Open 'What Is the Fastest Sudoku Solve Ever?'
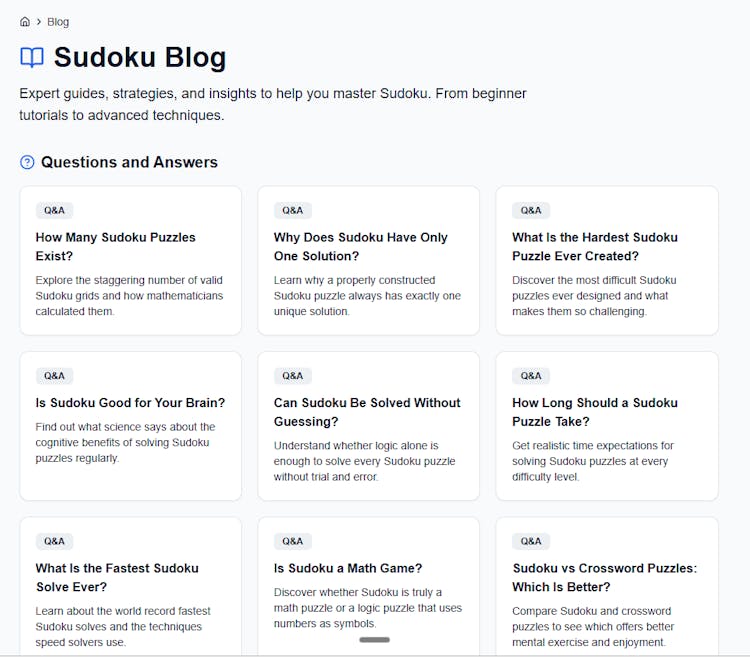The width and height of the screenshot is (750, 657). tap(116, 577)
